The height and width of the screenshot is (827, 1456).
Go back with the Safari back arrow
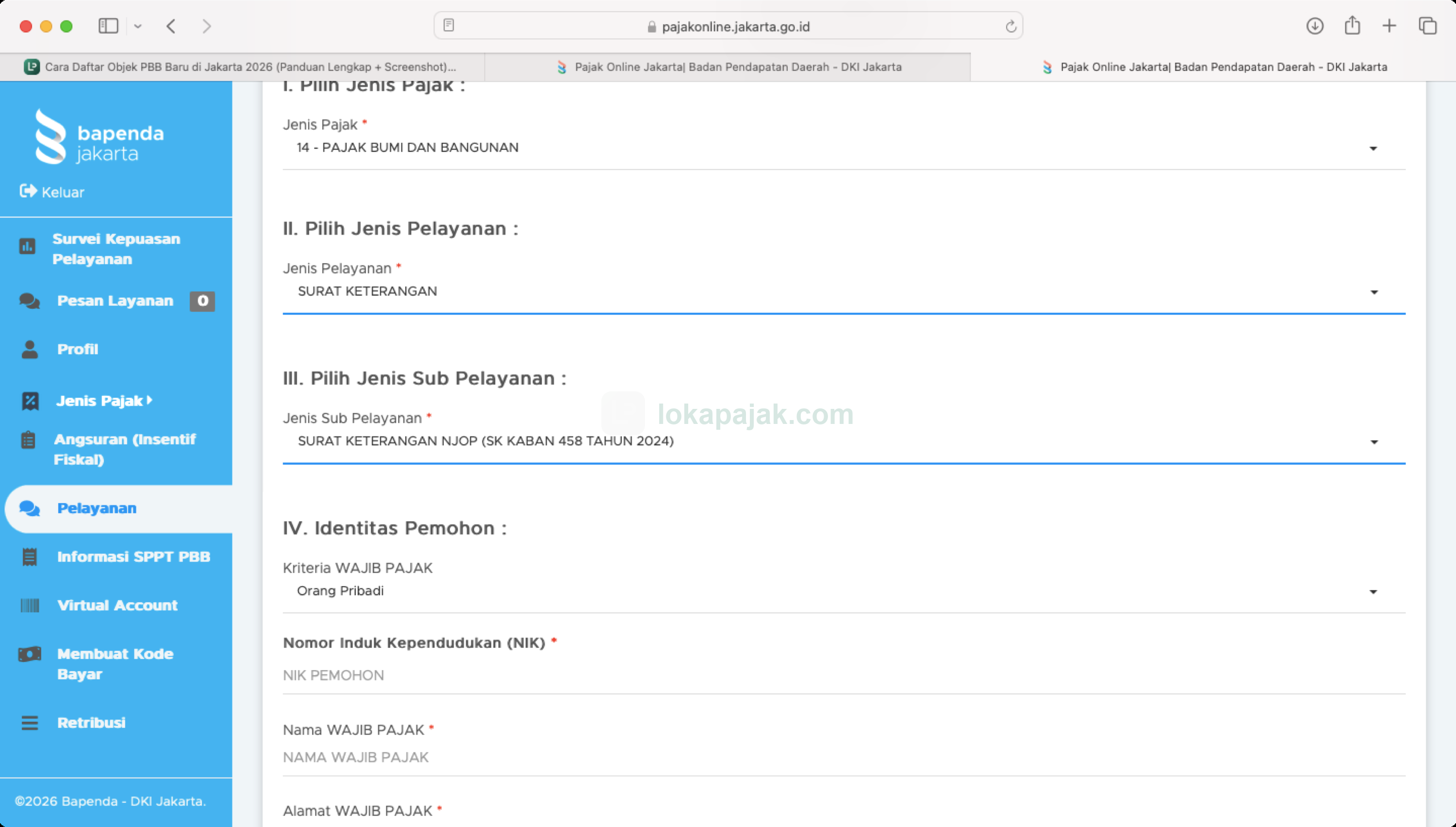171,26
